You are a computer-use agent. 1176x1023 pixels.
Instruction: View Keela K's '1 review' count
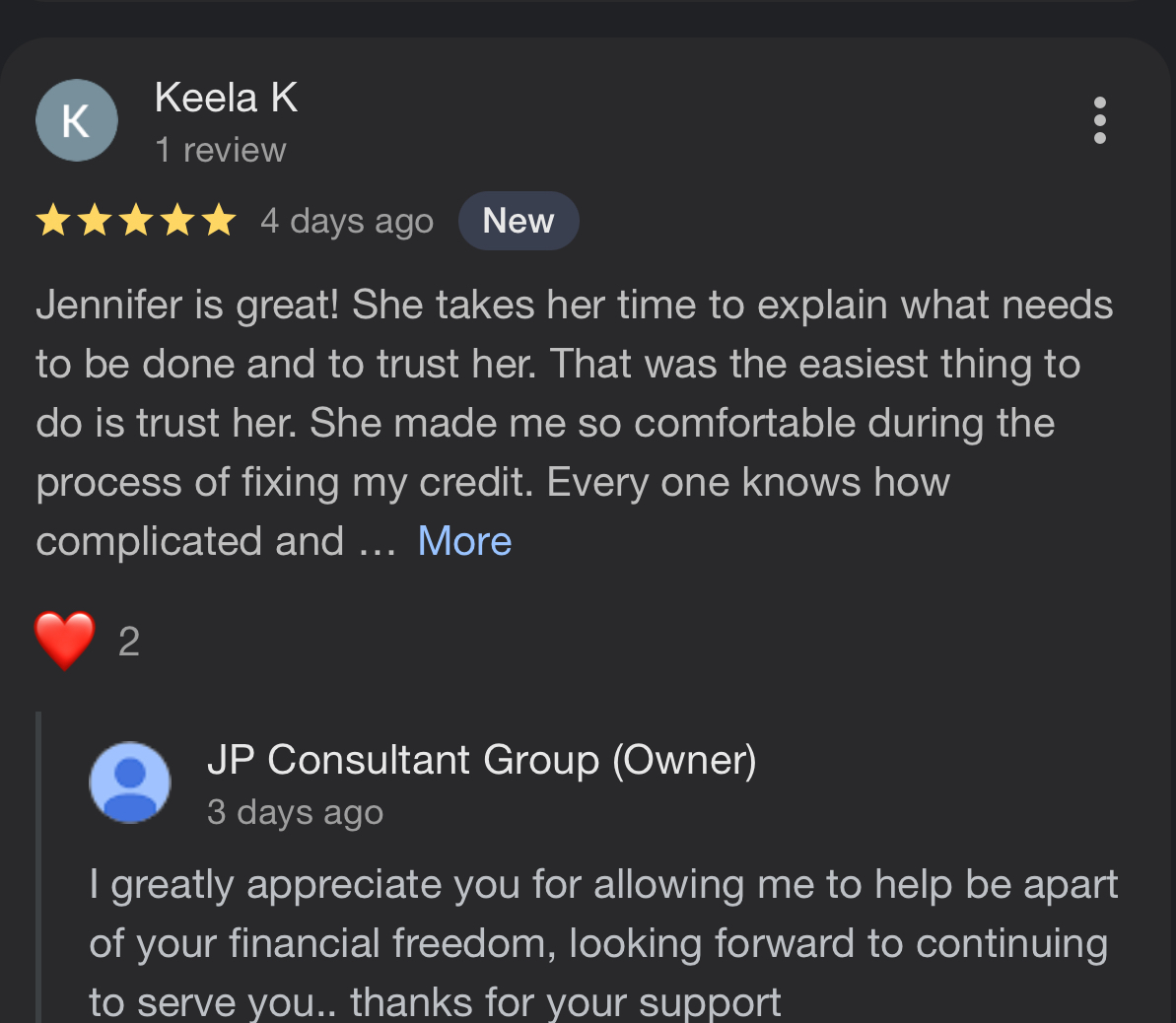pyautogui.click(x=221, y=150)
